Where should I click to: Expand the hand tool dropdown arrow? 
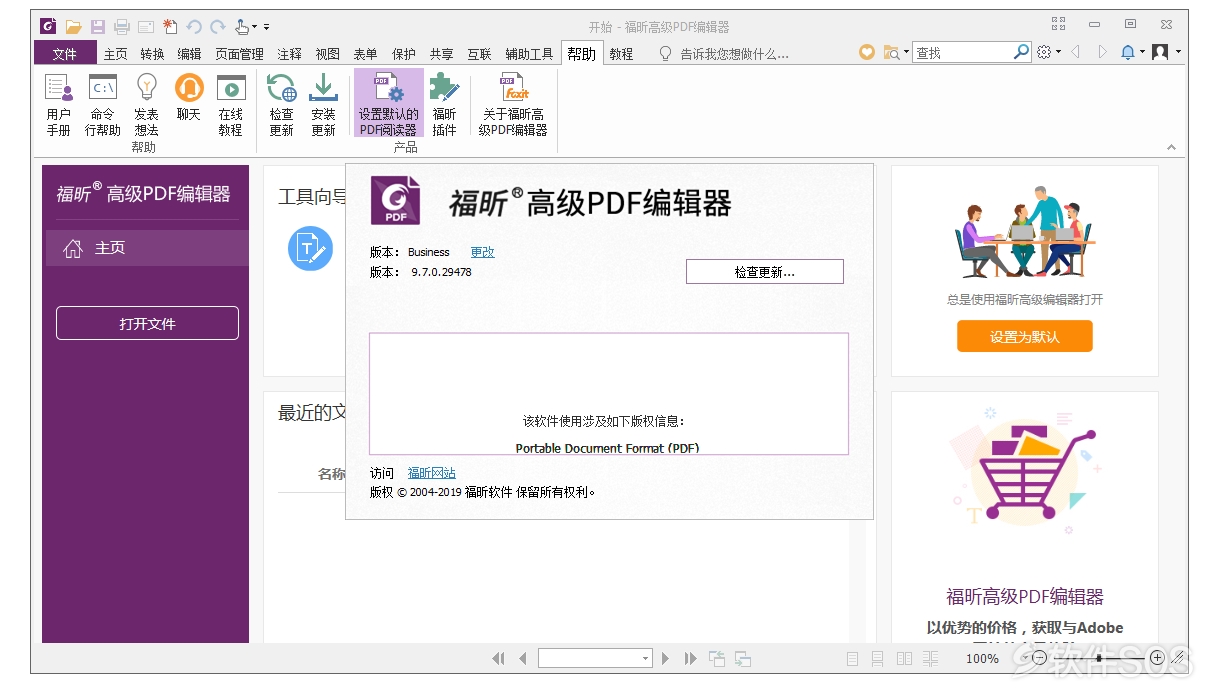(x=254, y=27)
